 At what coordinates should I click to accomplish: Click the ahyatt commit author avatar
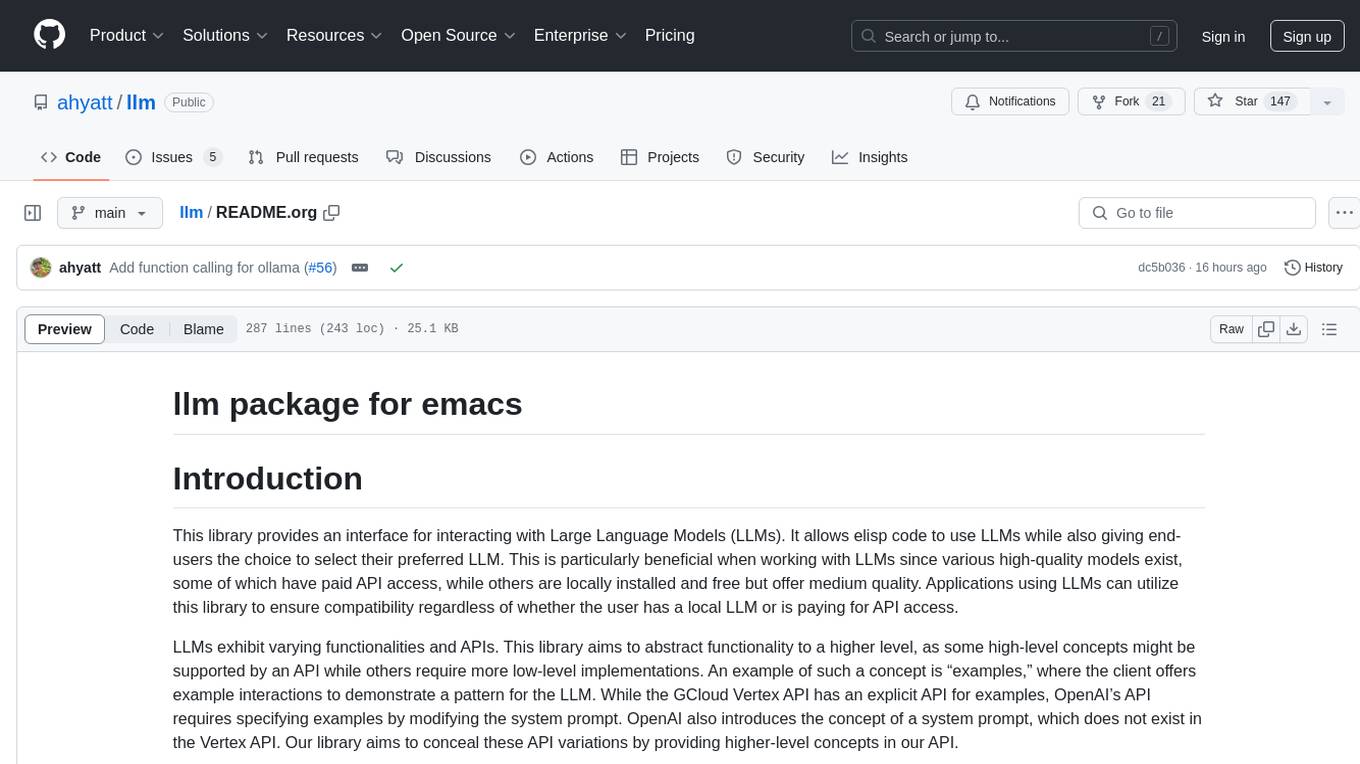pos(41,268)
